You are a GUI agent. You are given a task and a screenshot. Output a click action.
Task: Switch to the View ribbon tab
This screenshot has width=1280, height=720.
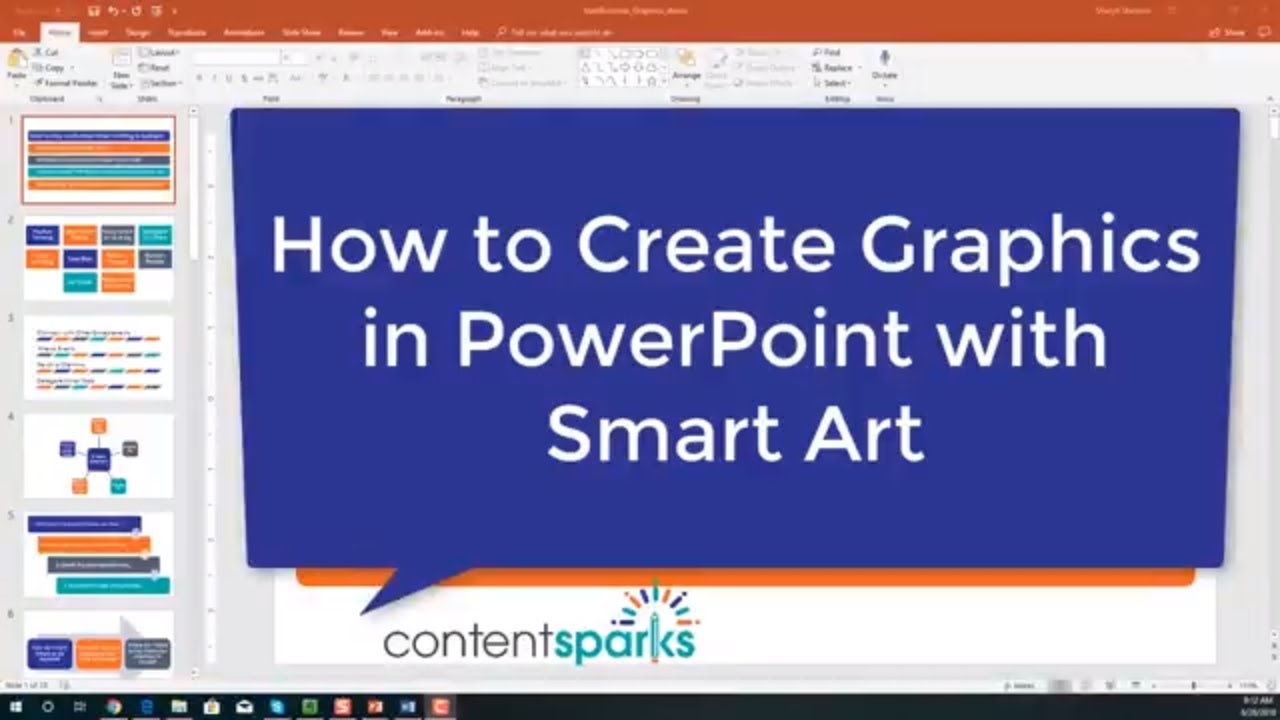389,32
